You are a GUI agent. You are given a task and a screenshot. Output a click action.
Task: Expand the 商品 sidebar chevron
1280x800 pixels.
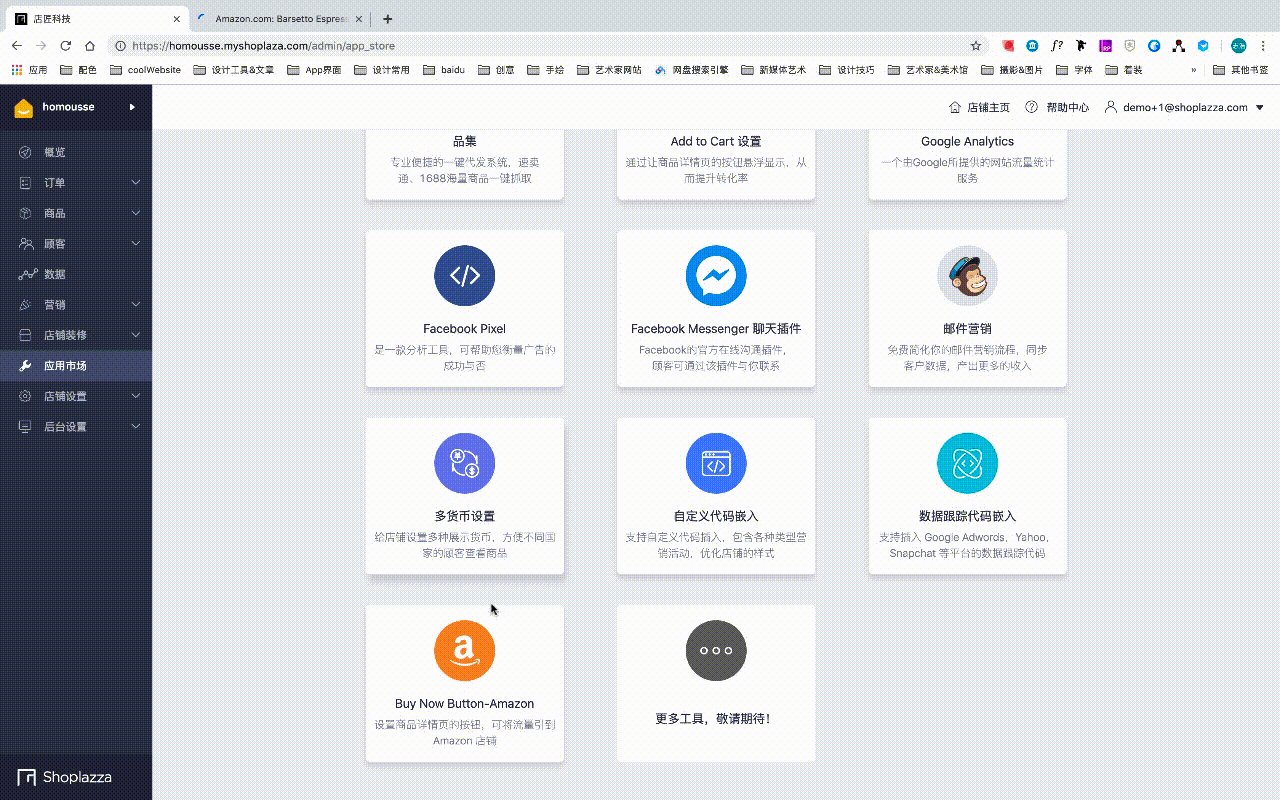point(136,213)
